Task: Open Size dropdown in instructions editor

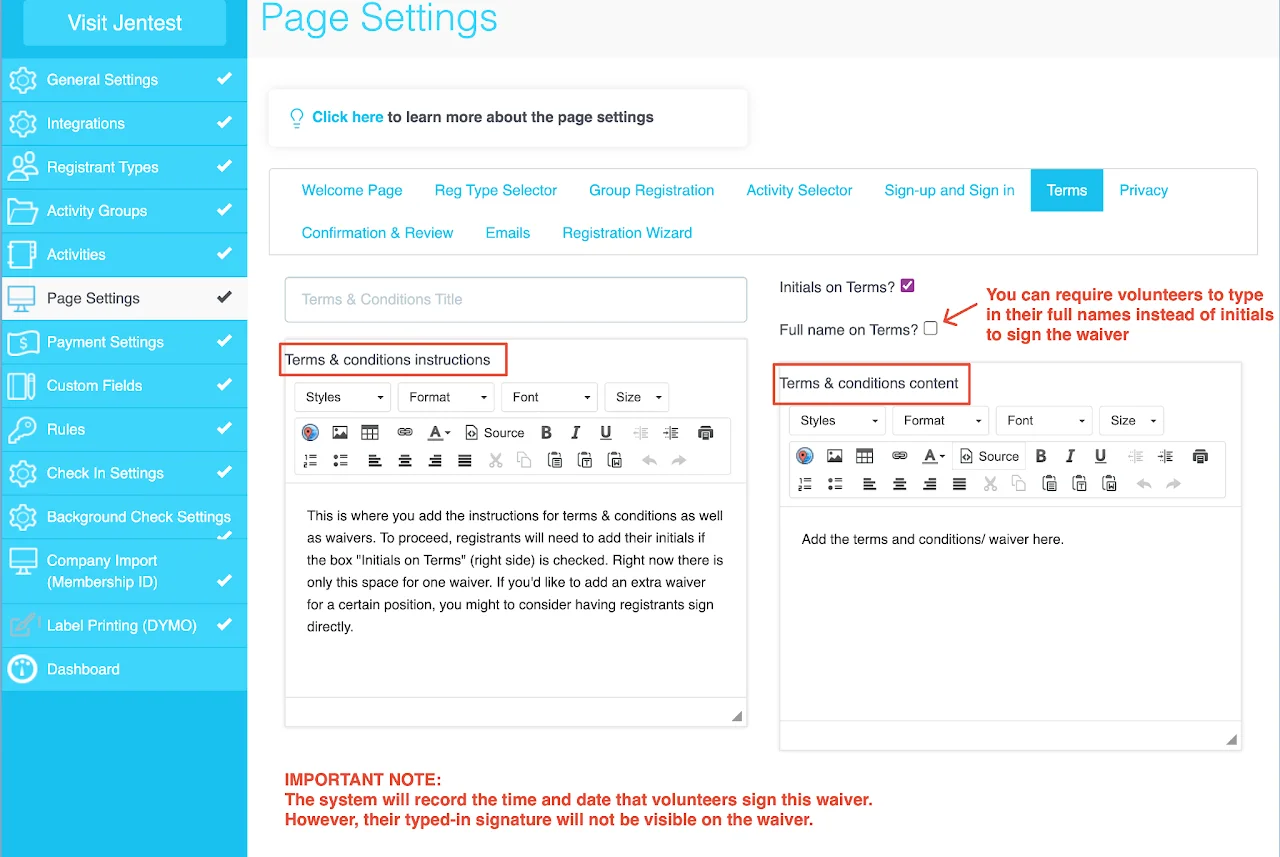Action: pyautogui.click(x=637, y=397)
